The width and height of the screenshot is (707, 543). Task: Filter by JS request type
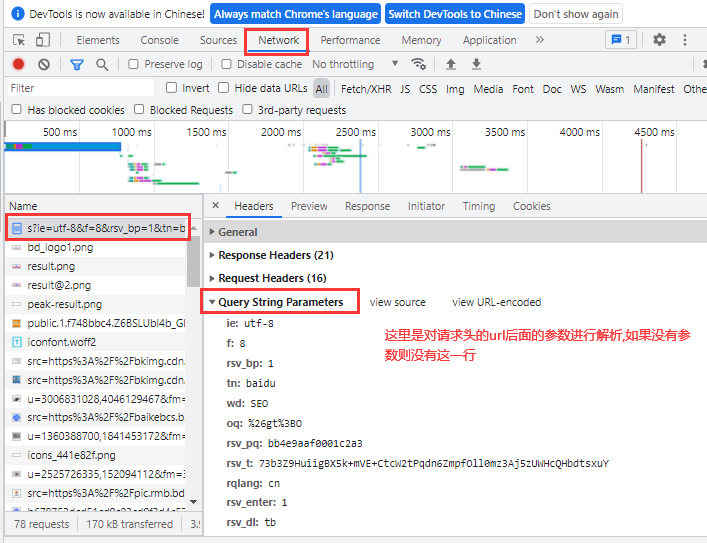(x=405, y=89)
